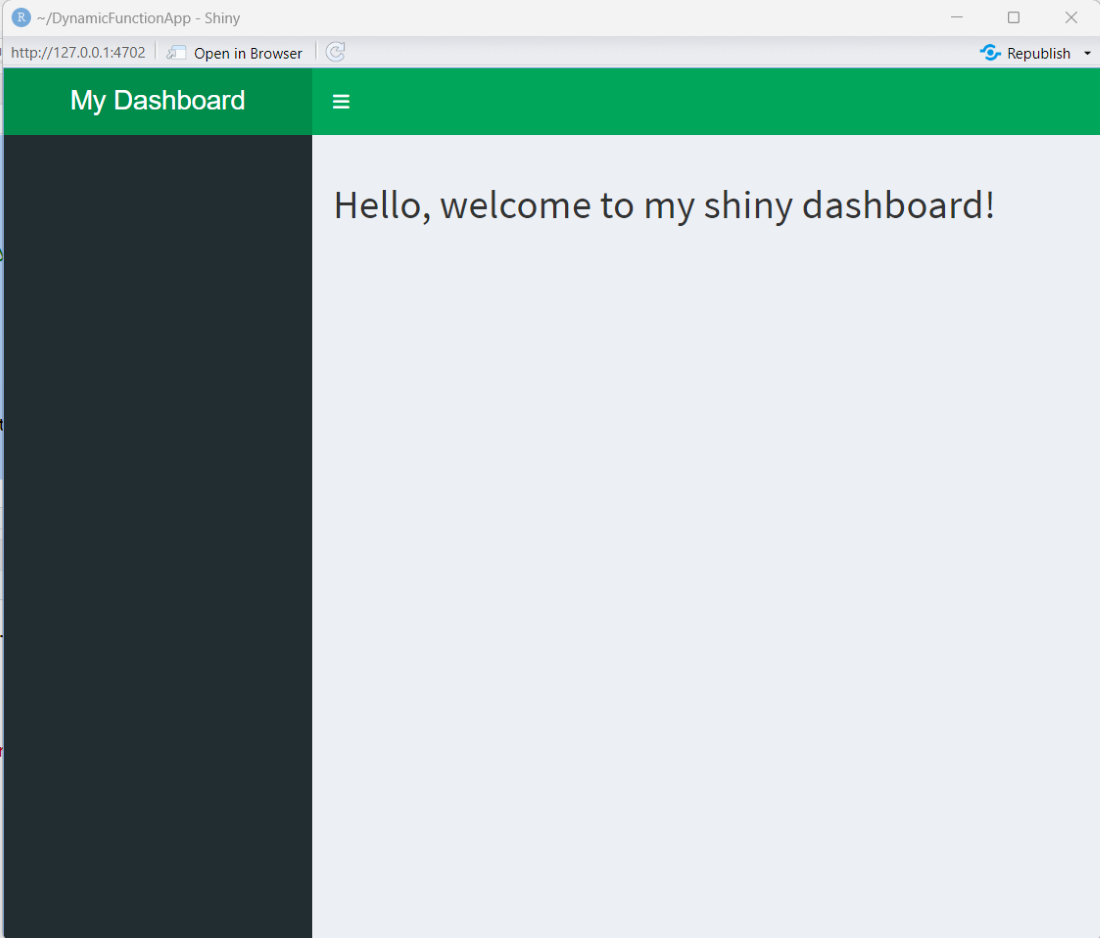
Task: Click the welcome heading text
Action: tap(664, 206)
